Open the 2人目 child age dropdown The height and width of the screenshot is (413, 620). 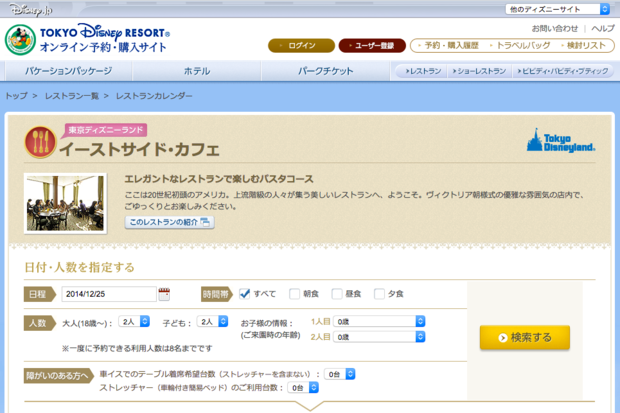[379, 337]
